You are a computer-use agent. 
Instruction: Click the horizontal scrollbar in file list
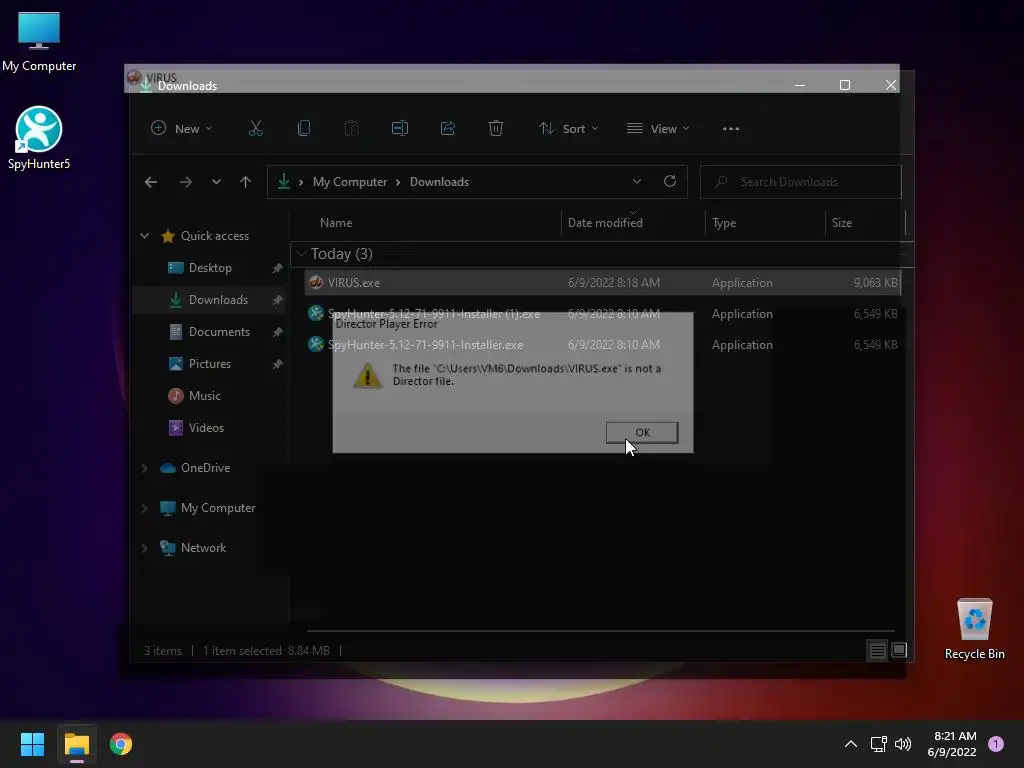click(600, 631)
